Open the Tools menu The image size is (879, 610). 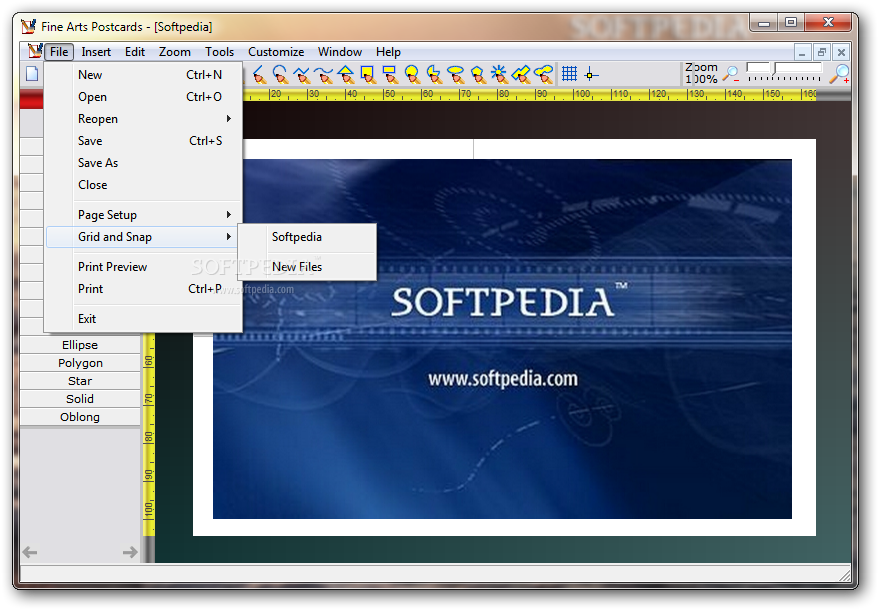point(219,52)
